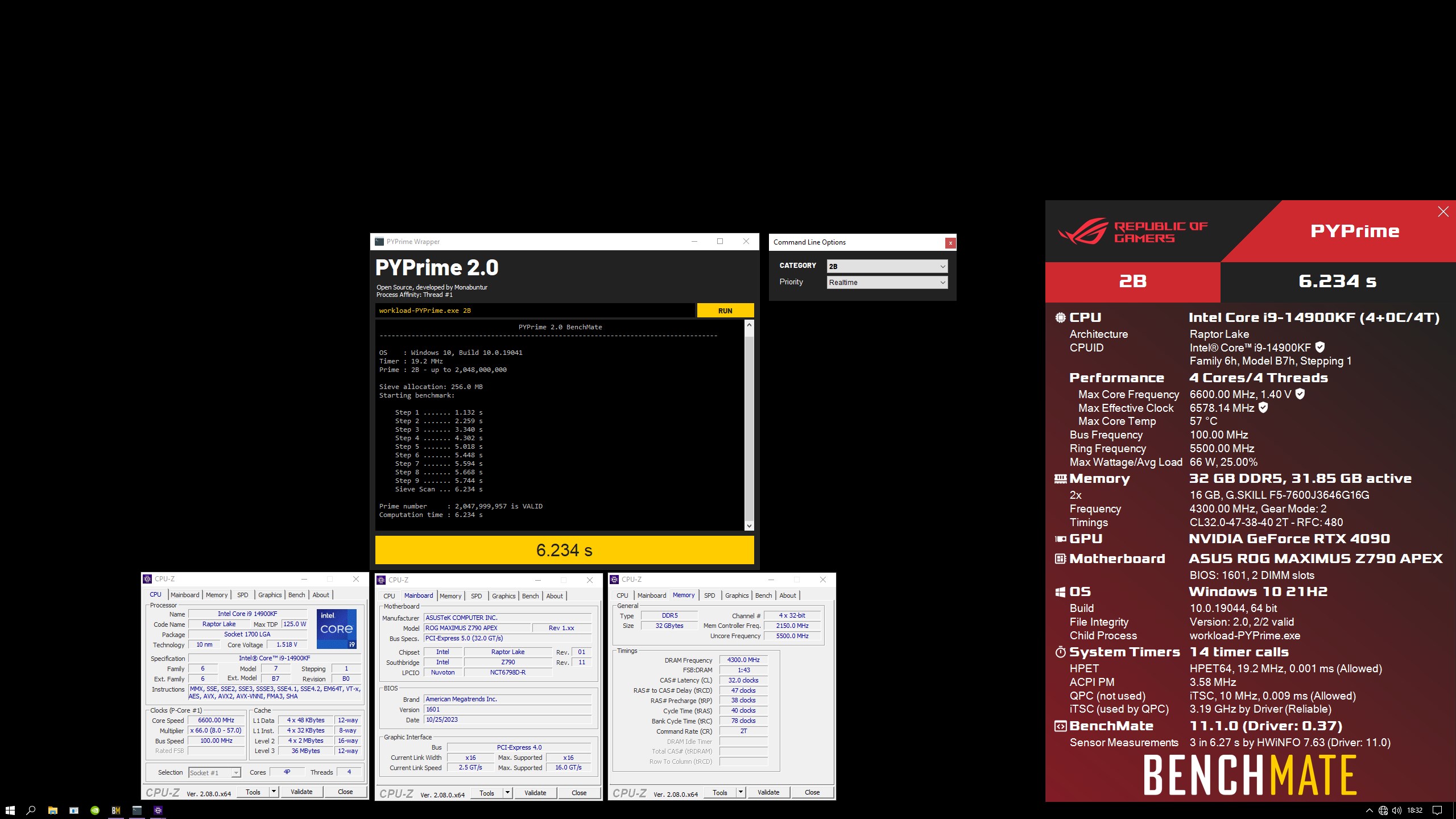Open the CATEGORY dropdown showing 2B

887,266
